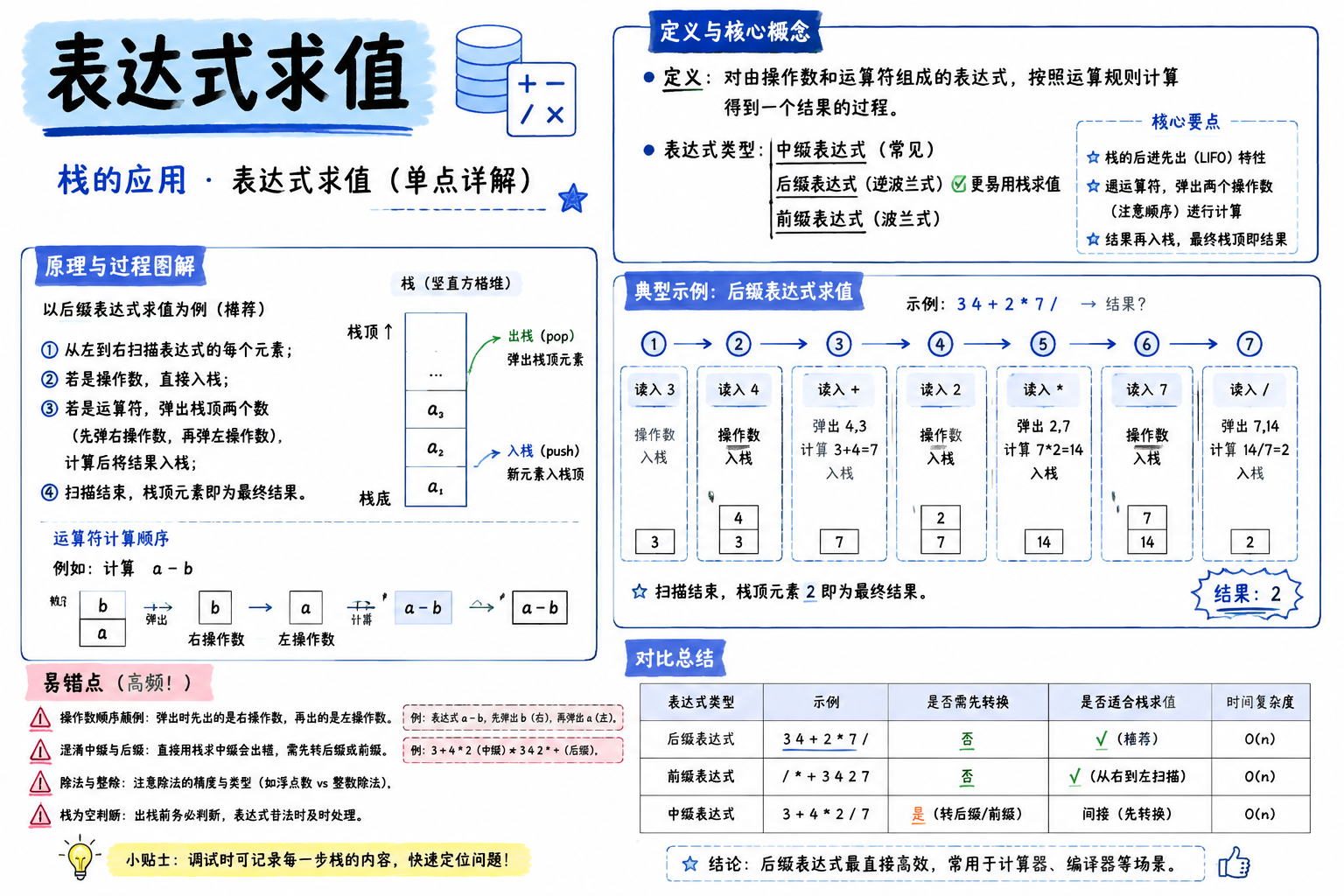Click step circle 4 in the postfix example
Image resolution: width=1344 pixels, height=896 pixels.
click(x=941, y=344)
